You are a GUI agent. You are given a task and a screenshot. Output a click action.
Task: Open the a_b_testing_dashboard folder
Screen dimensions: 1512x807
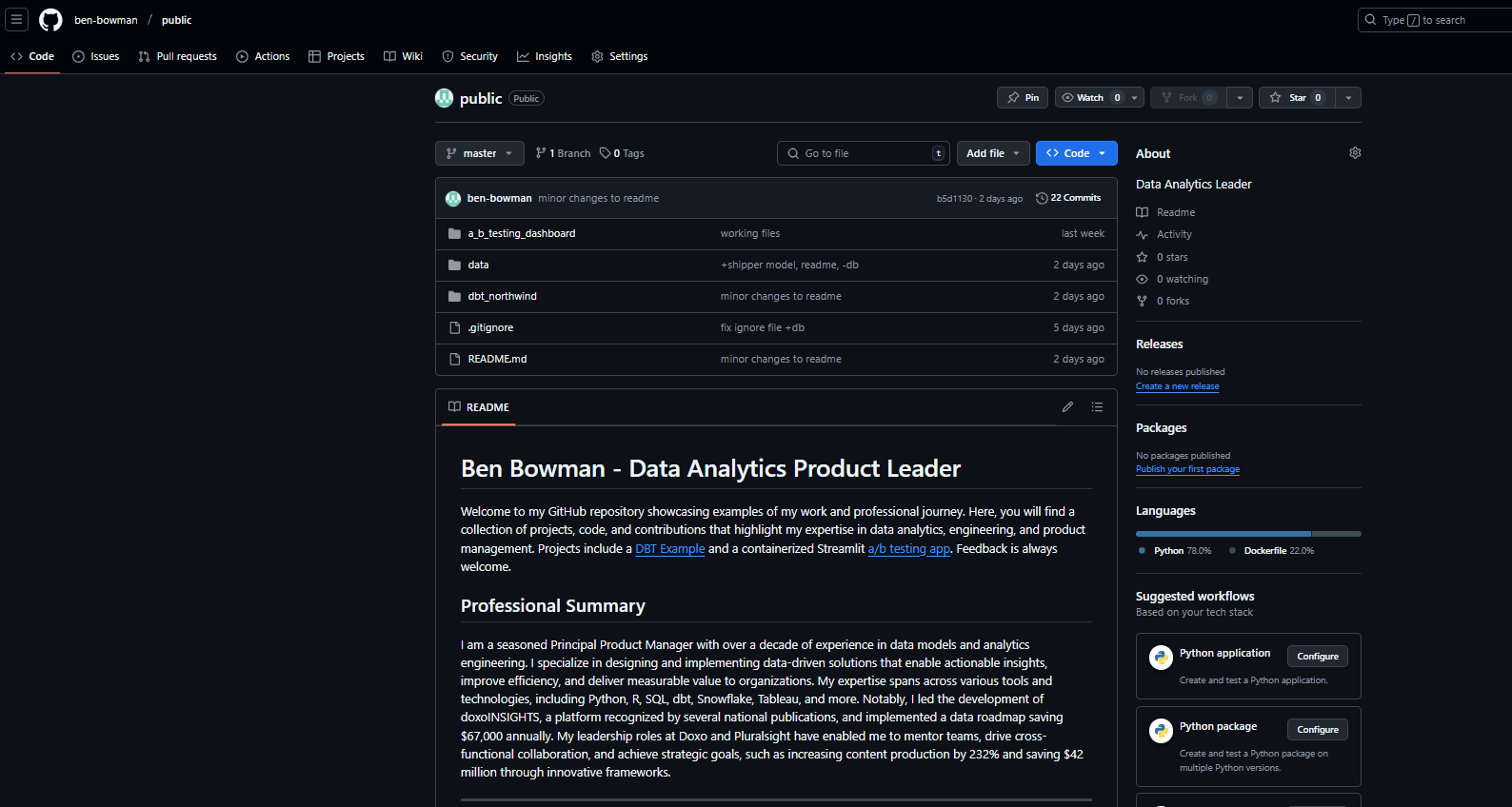(521, 234)
